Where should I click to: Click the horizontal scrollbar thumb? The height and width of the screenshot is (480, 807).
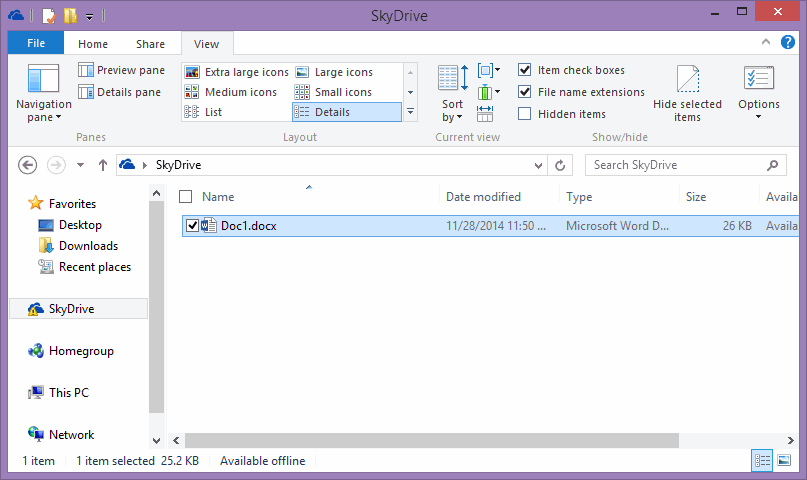pyautogui.click(x=431, y=440)
